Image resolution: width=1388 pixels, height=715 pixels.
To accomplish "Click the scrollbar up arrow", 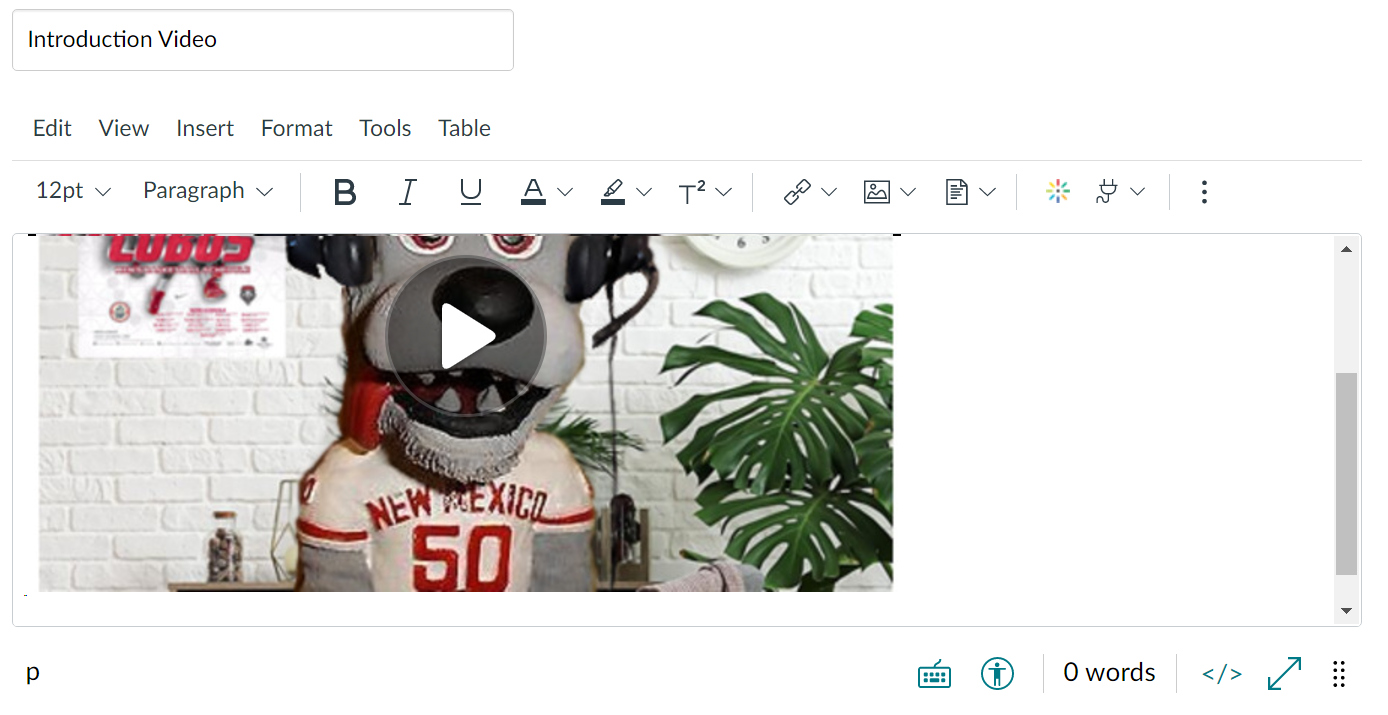I will [x=1347, y=249].
